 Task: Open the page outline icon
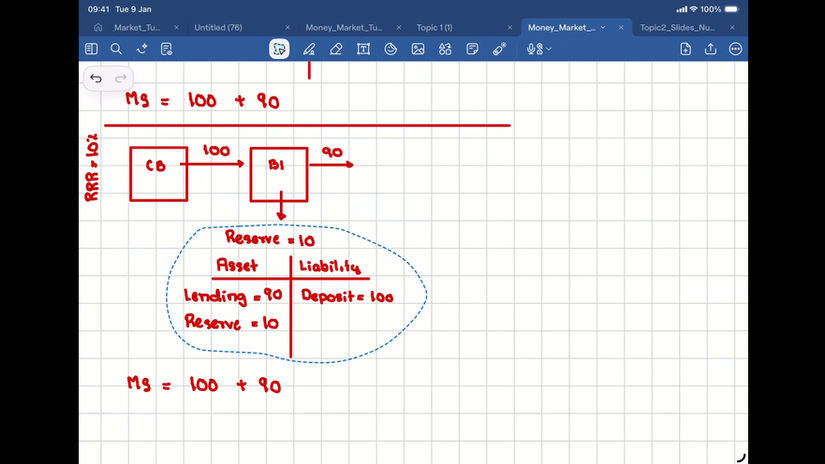pyautogui.click(x=167, y=49)
